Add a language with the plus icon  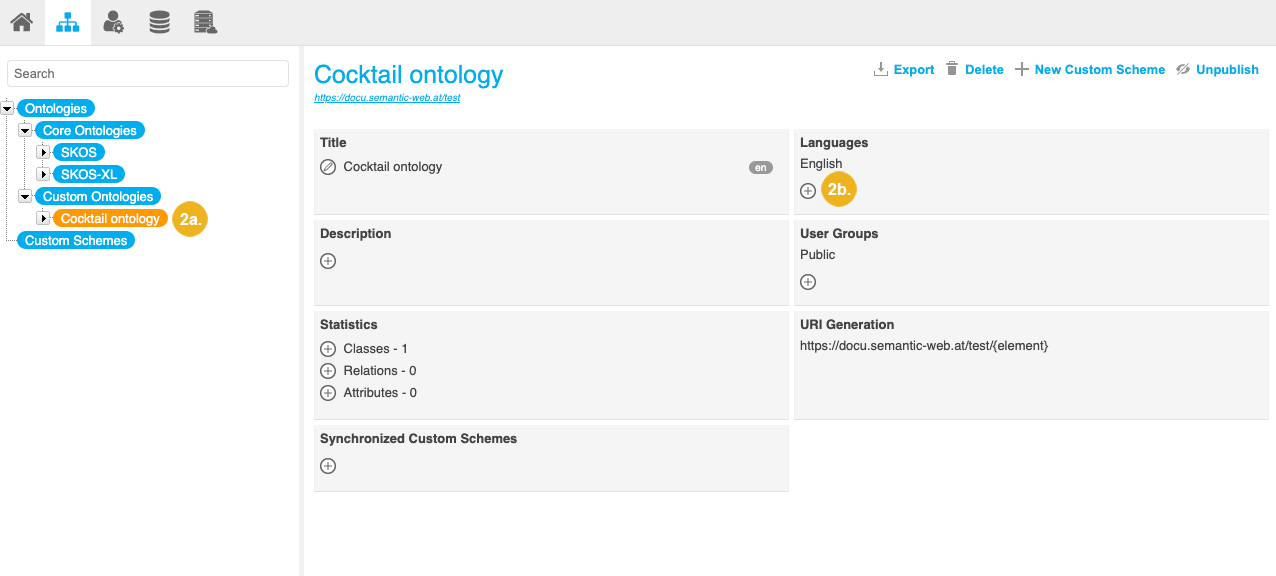tap(808, 191)
